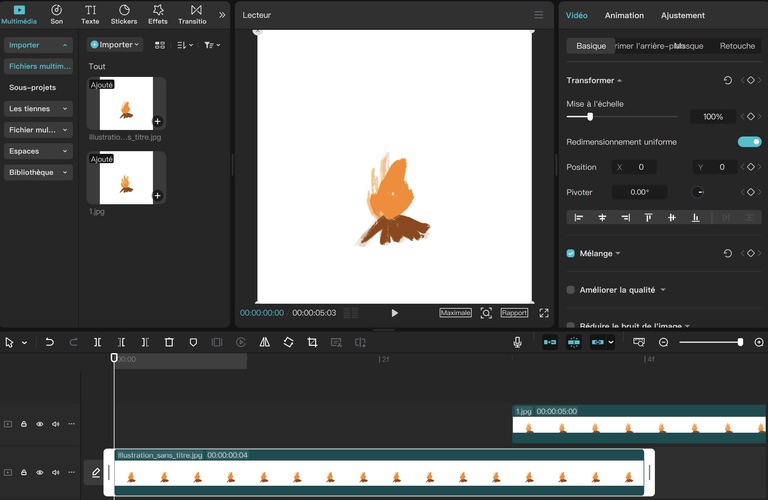
Task: Click the mirror flip icon
Action: coord(264,342)
